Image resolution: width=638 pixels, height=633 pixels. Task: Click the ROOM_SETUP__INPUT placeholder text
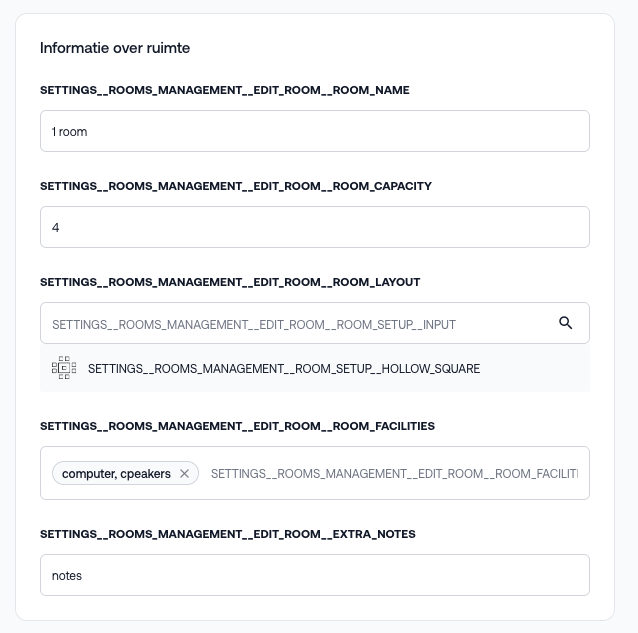(x=254, y=324)
